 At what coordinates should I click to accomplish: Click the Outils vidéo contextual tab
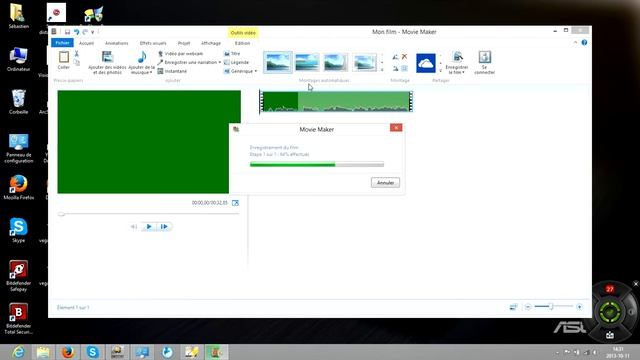point(243,33)
